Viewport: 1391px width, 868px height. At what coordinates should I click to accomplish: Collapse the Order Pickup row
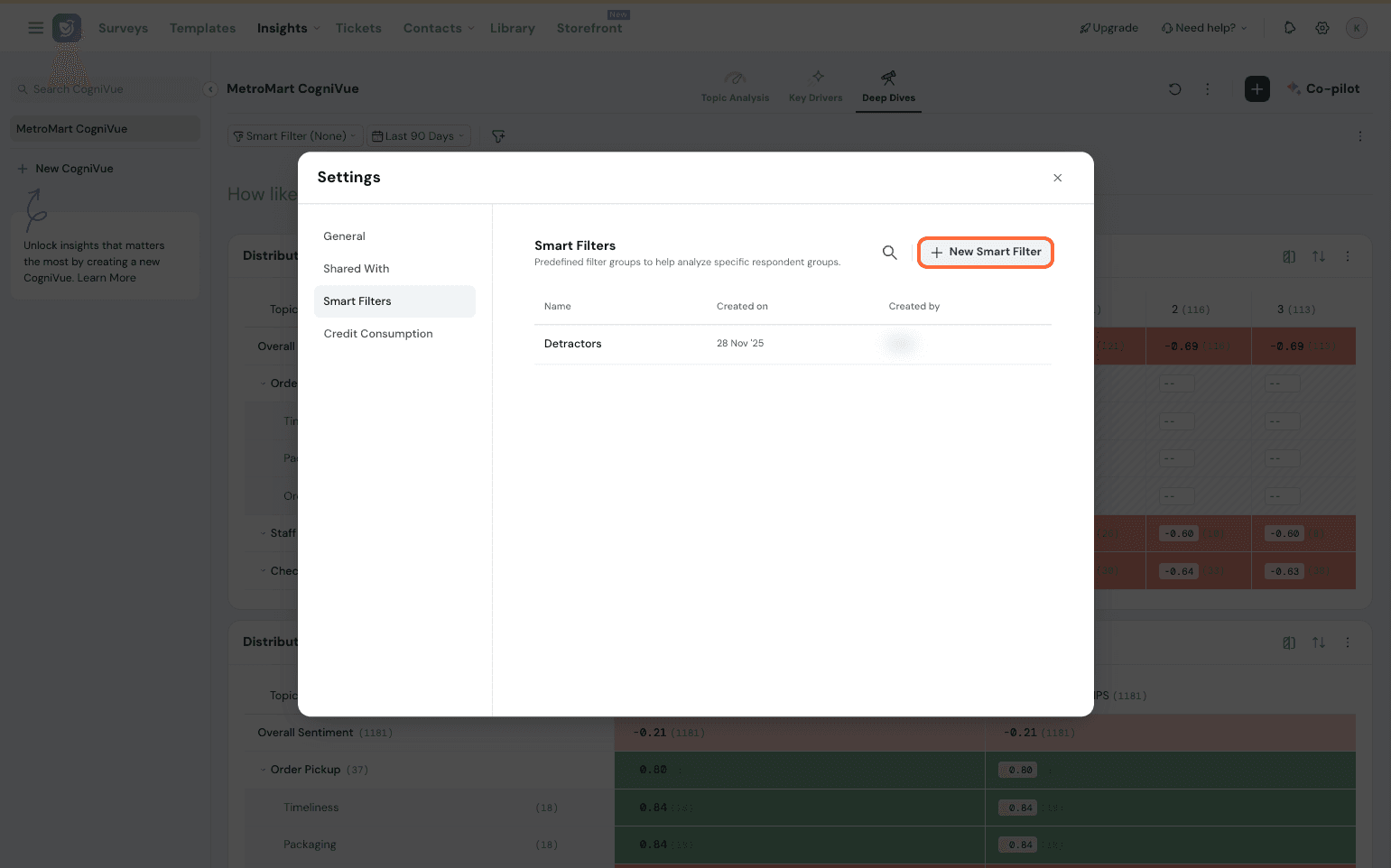point(264,770)
